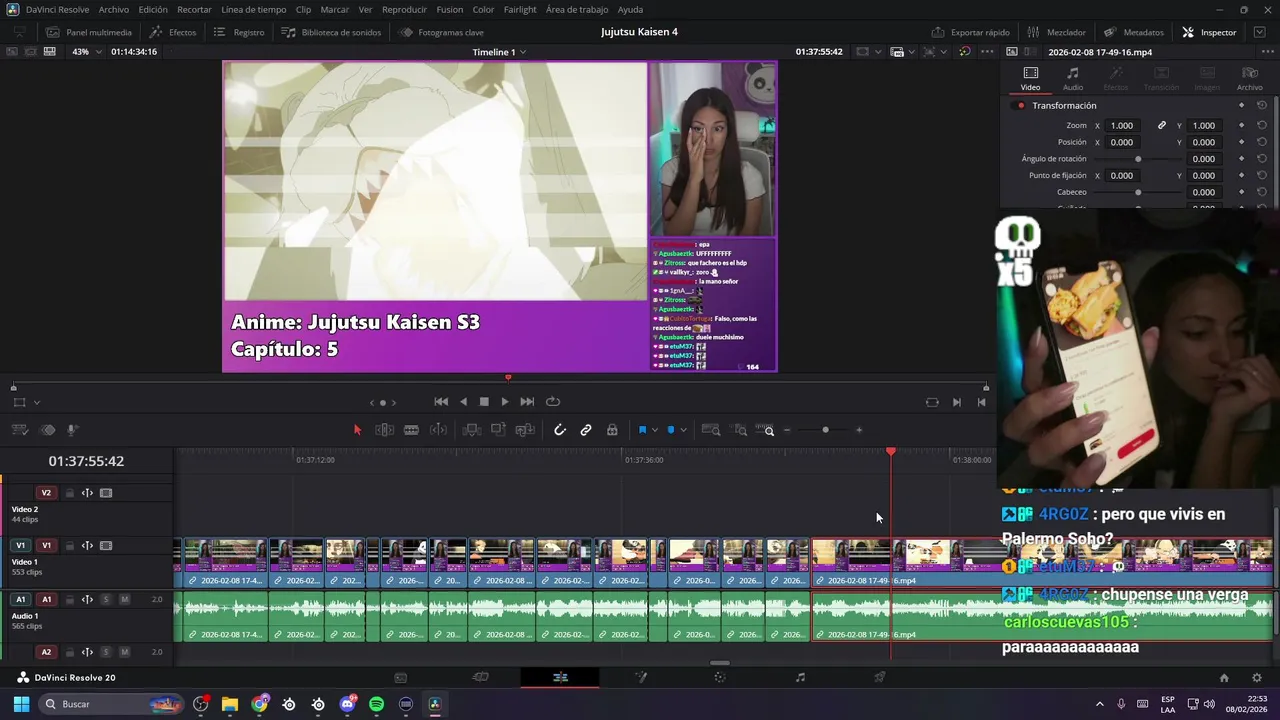Open the Fairlight menu

520,9
